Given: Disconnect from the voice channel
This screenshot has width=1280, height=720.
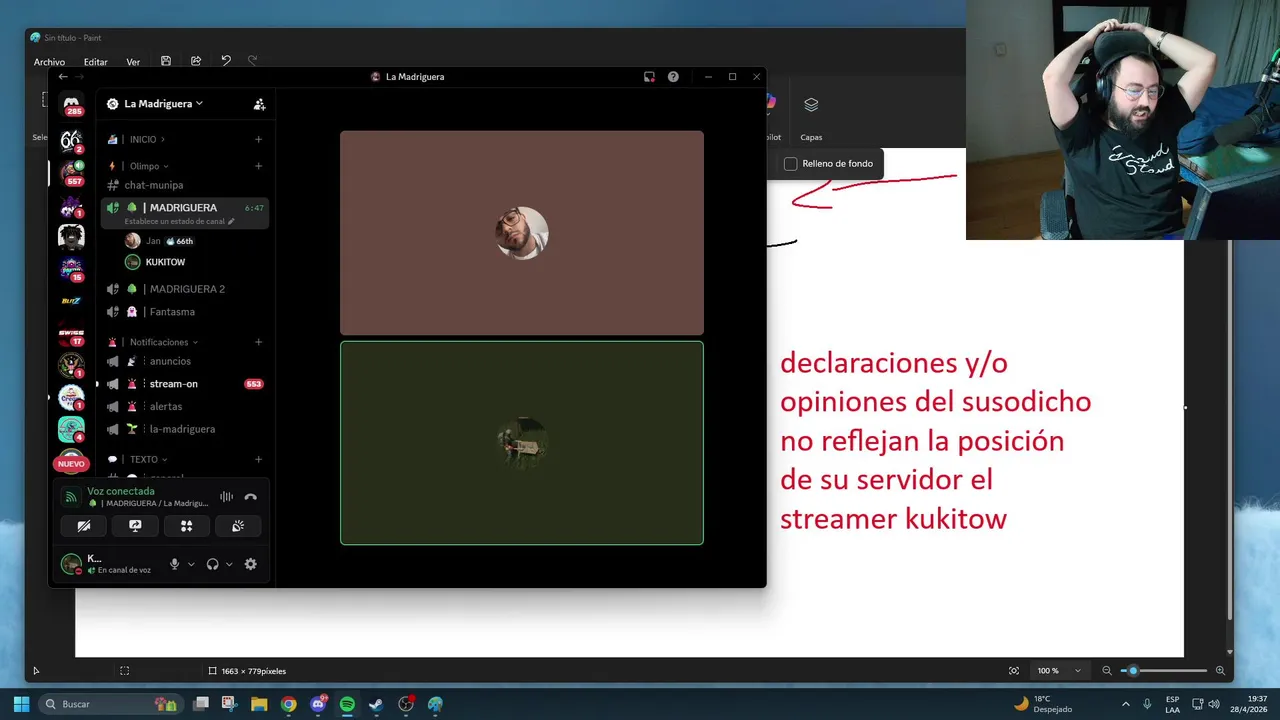Looking at the screenshot, I should click(x=250, y=497).
